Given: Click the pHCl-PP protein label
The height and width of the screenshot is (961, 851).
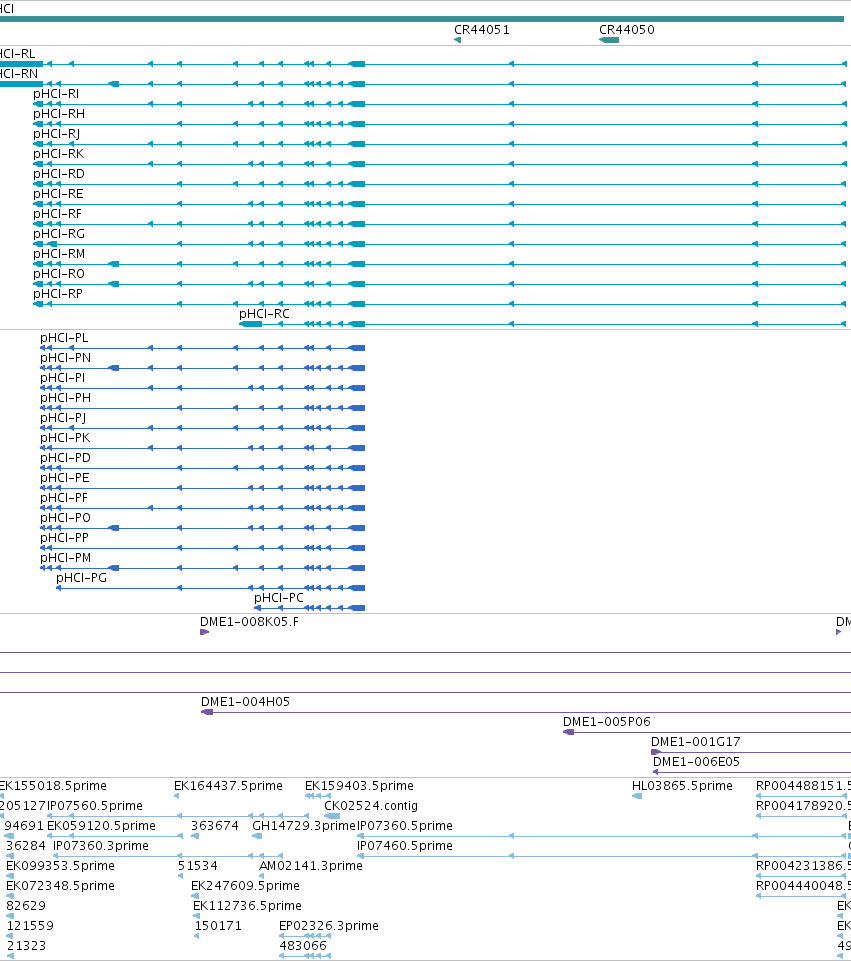Looking at the screenshot, I should click(64, 538).
